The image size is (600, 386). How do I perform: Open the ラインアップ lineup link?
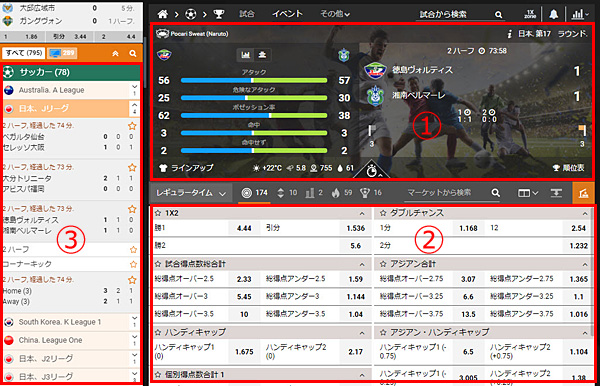(187, 168)
